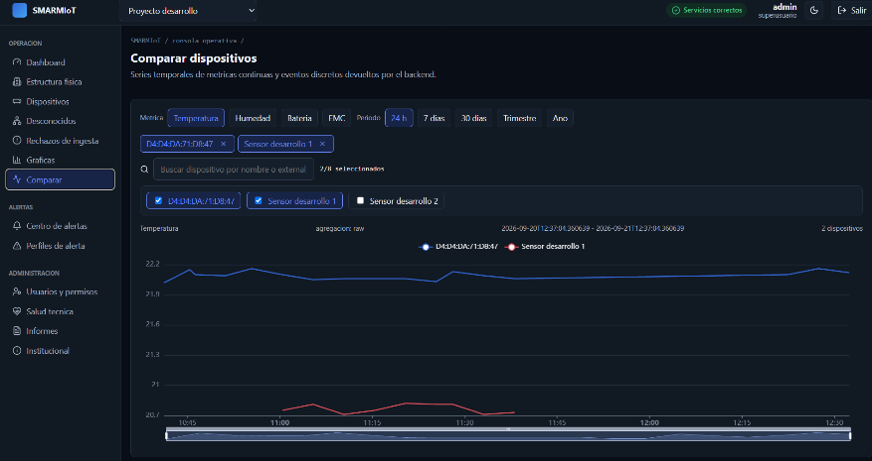Open the Dashboard gauge icon
Image resolution: width=872 pixels, height=461 pixels.
pyautogui.click(x=17, y=62)
